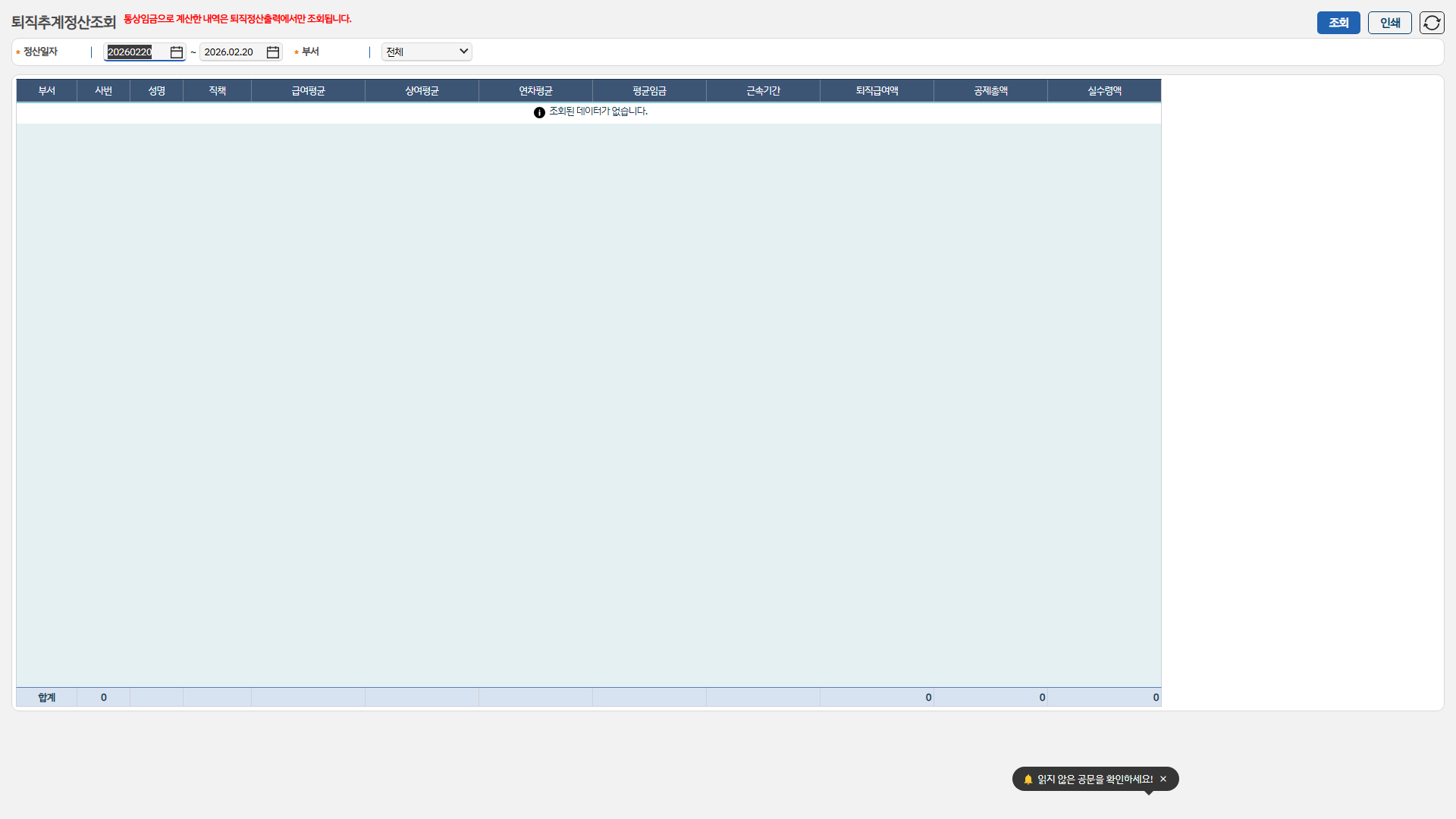Open the start date calendar picker
The image size is (1456, 819).
coord(177,52)
